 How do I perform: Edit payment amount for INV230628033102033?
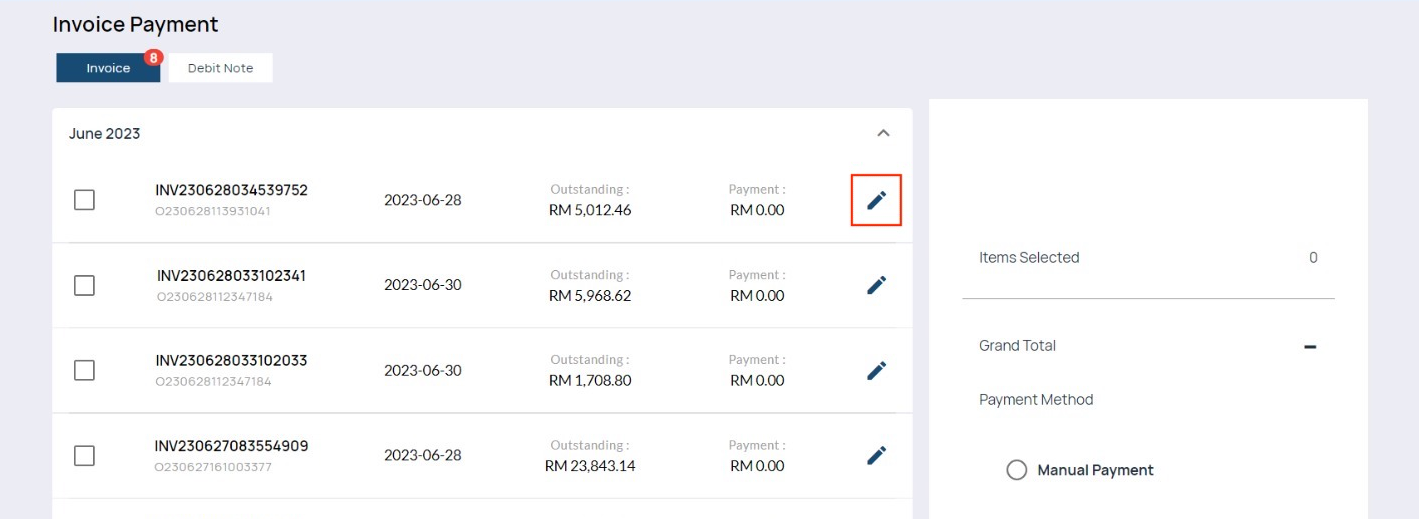pos(876,370)
